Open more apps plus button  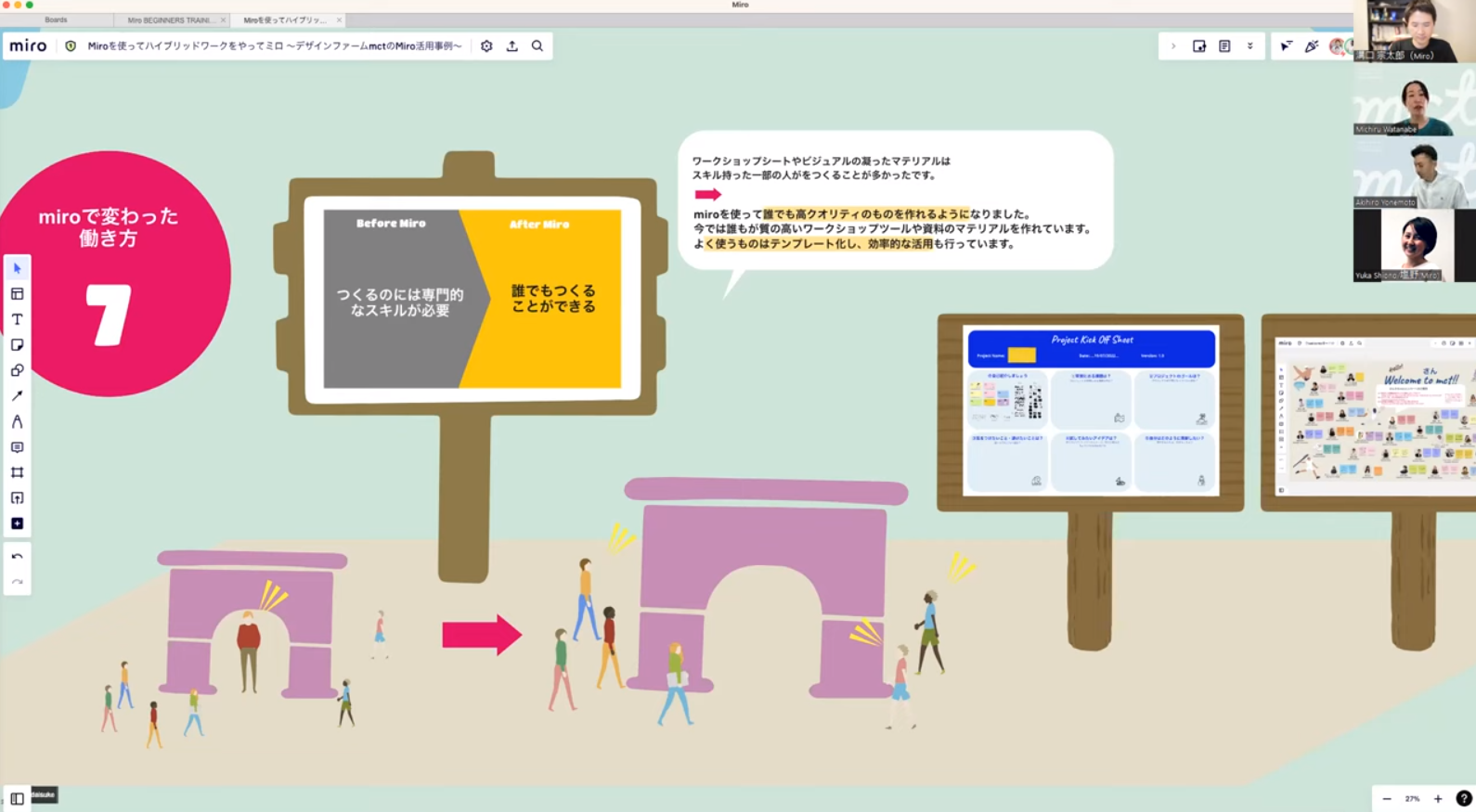click(x=17, y=523)
